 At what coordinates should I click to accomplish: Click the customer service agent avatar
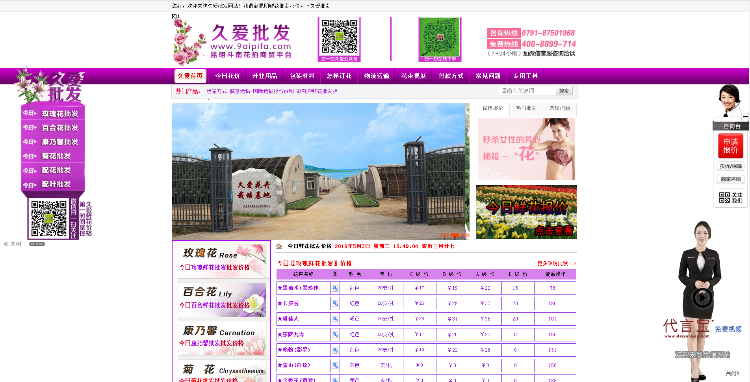tap(729, 101)
